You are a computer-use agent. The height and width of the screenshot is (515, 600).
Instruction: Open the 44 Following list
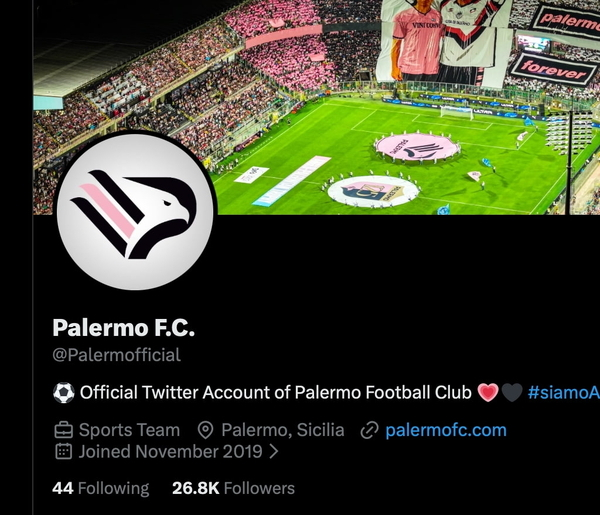tap(101, 488)
